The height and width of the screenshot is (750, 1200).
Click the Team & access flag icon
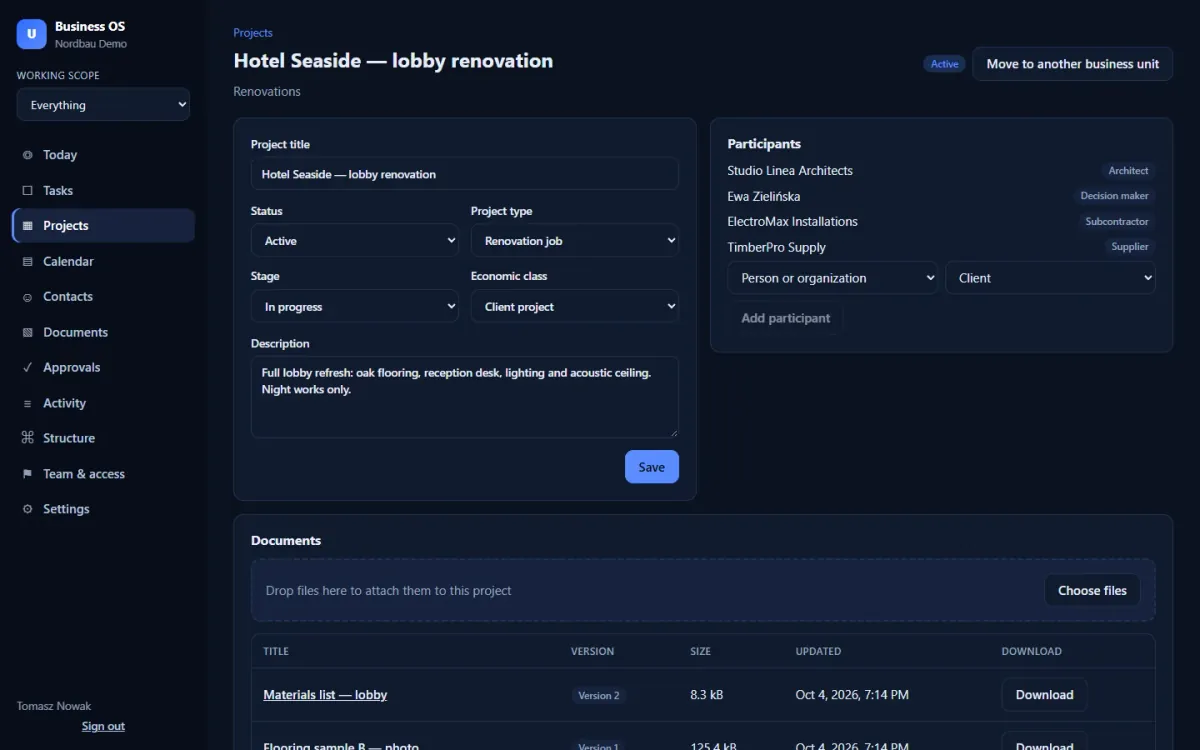click(27, 474)
